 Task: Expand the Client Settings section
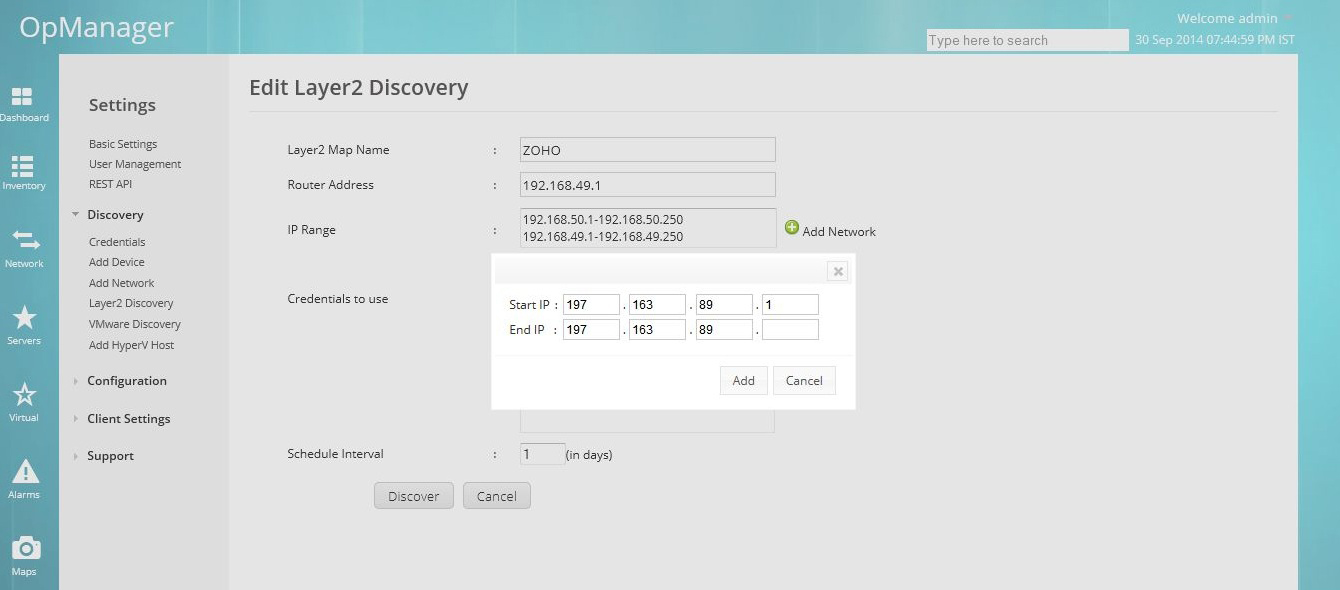tap(130, 418)
